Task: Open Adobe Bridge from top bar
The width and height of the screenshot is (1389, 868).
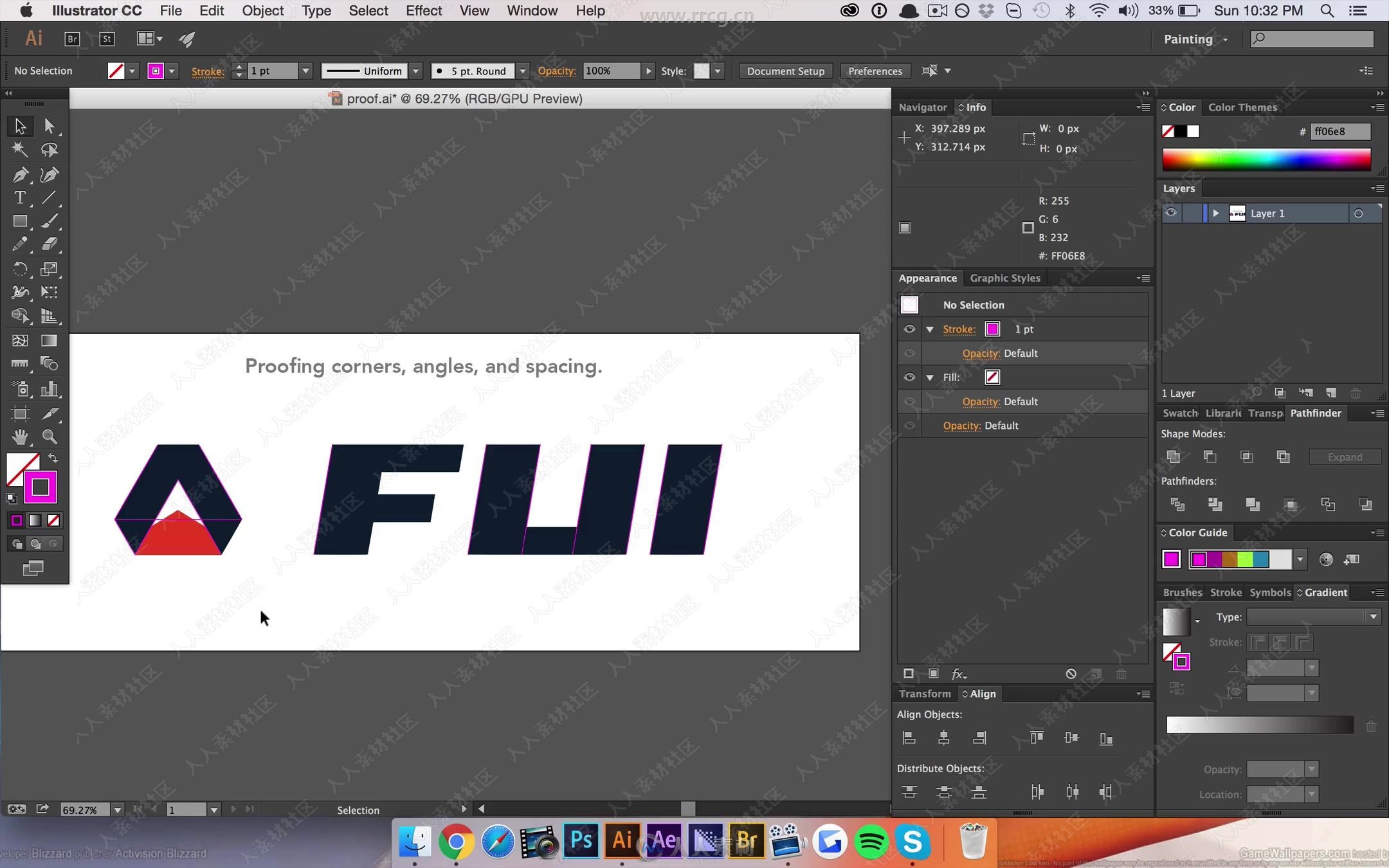Action: coord(72,39)
